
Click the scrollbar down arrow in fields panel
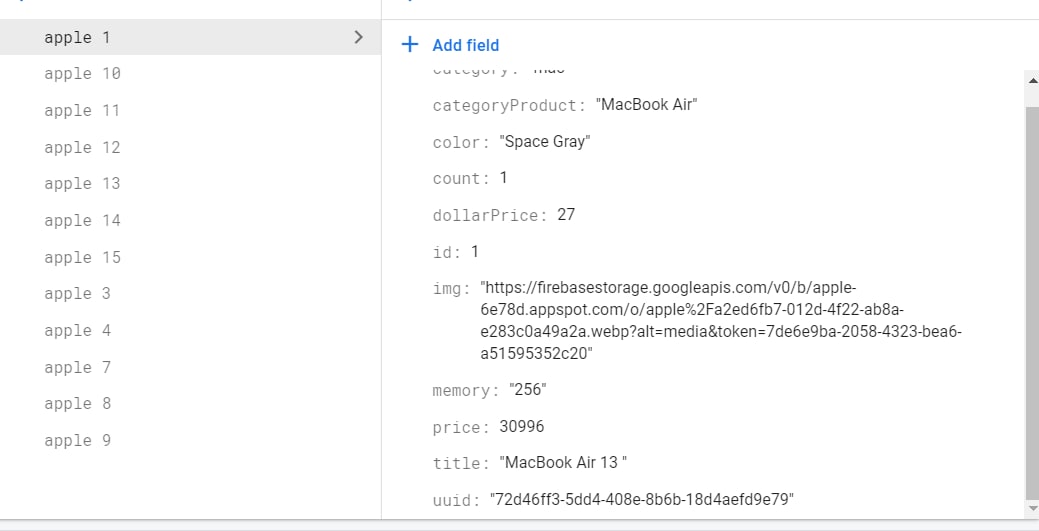[x=1032, y=508]
